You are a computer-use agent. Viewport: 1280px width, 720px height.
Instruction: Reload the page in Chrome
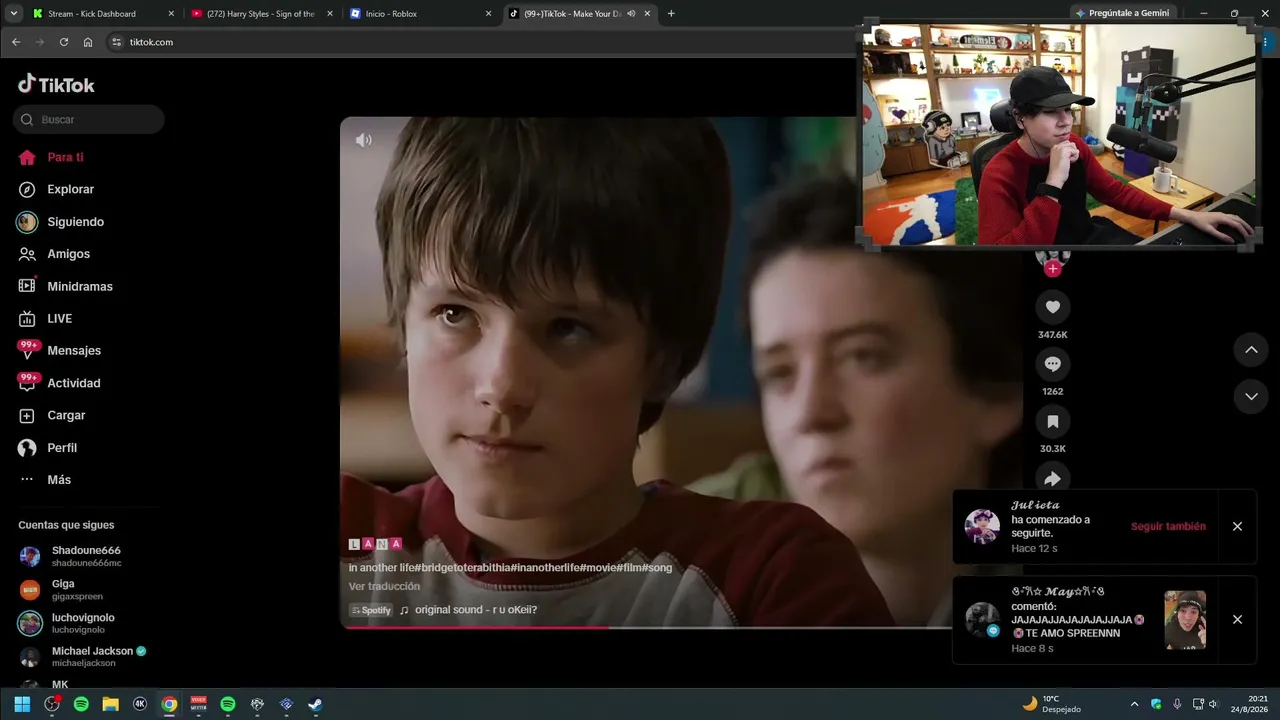pyautogui.click(x=64, y=42)
